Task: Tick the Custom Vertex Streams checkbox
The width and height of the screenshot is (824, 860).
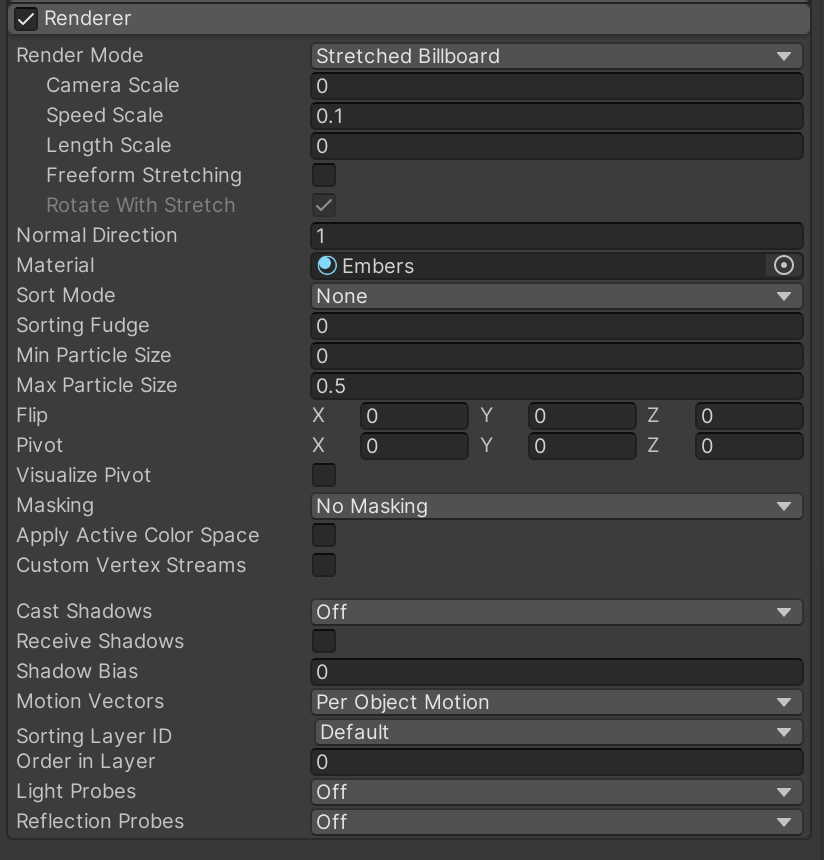Action: point(324,566)
